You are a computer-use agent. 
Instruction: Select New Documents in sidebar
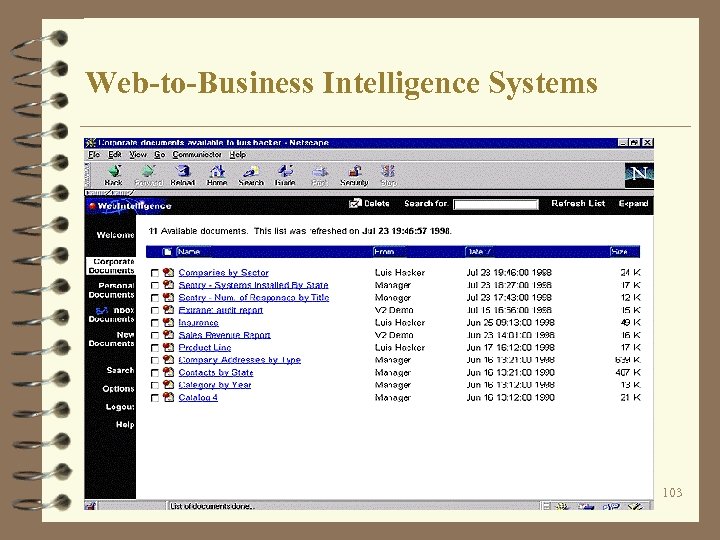pyautogui.click(x=112, y=339)
